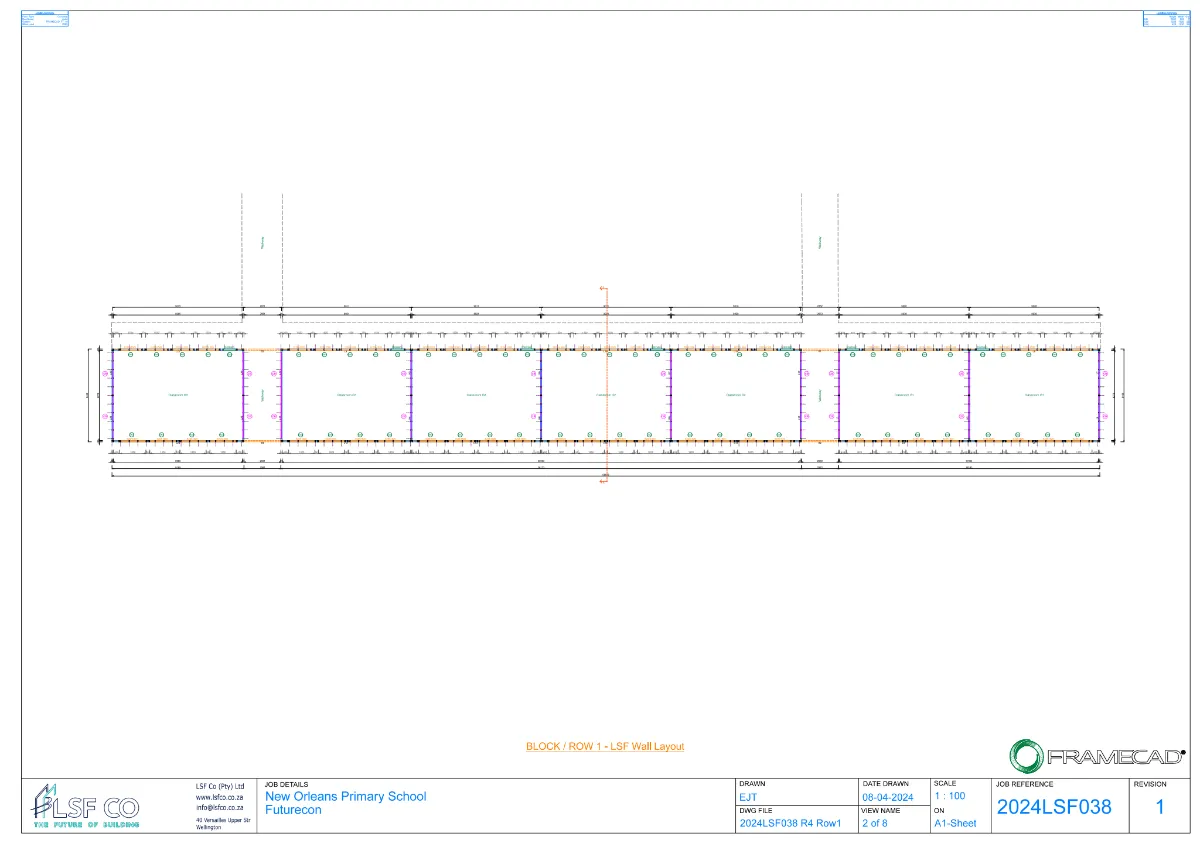Click the New Orleans Primary School job name
This screenshot has width=1200, height=847.
[345, 797]
